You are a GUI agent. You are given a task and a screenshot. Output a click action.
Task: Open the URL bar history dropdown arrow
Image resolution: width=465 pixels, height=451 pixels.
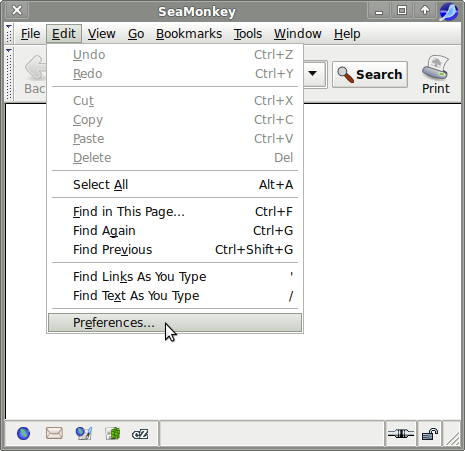pyautogui.click(x=312, y=74)
